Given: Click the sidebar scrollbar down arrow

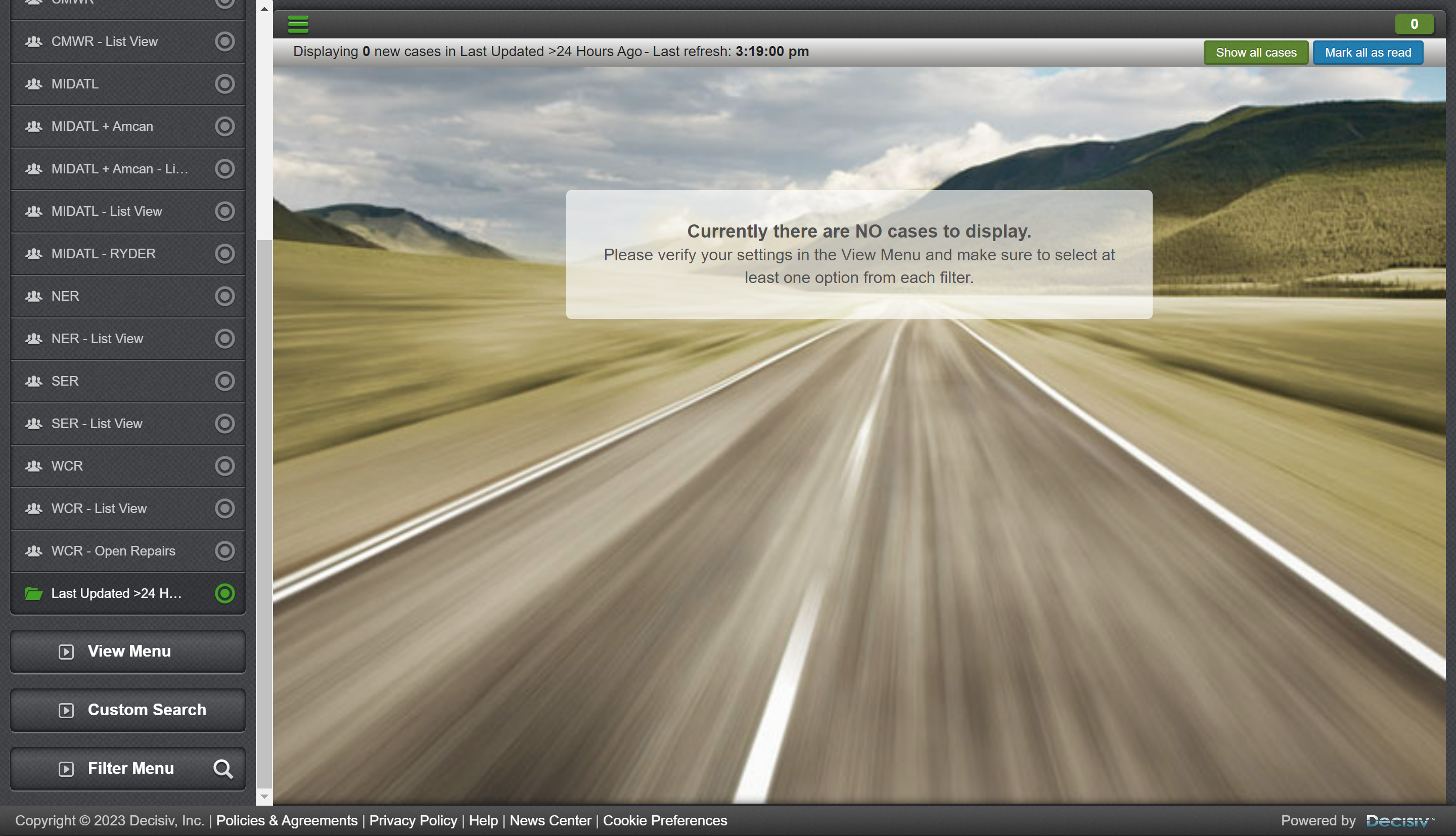Looking at the screenshot, I should point(264,797).
